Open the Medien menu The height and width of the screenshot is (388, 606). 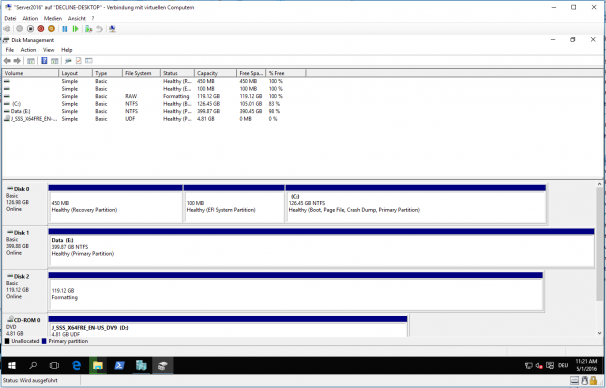point(53,18)
